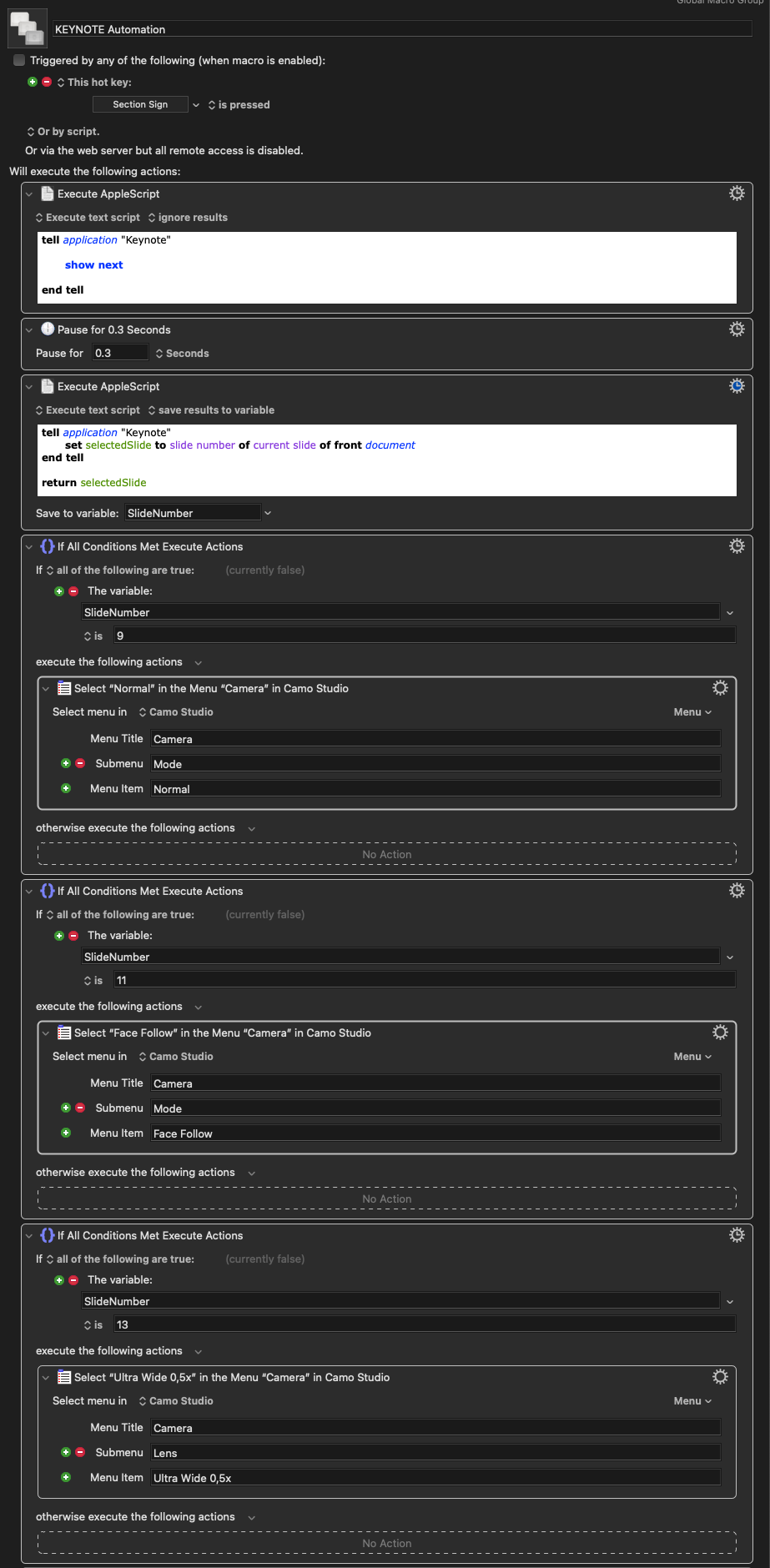Open the Section Sign hot key dropdown arrow
This screenshot has height=1568, width=770.
(196, 105)
